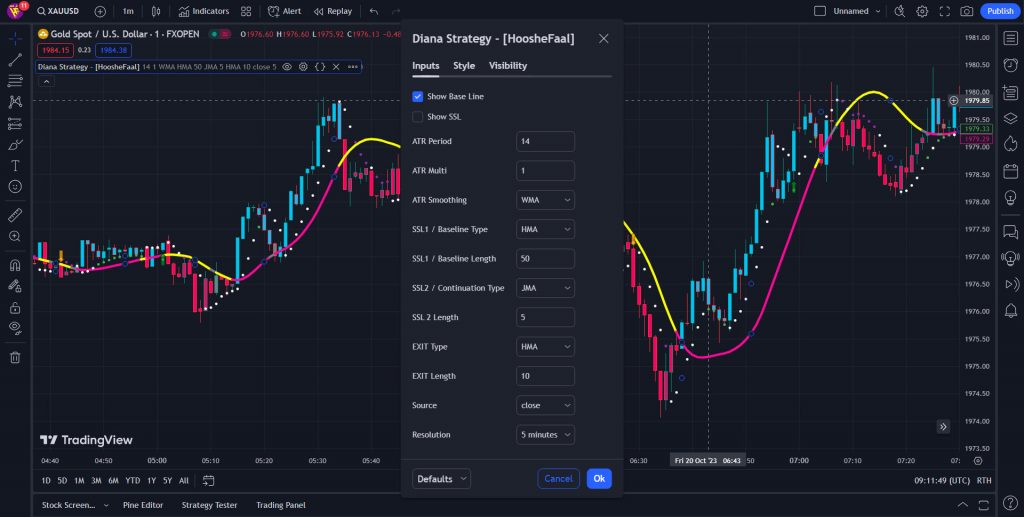This screenshot has height=517, width=1024.
Task: Switch to the Visibility tab
Action: coord(508,65)
